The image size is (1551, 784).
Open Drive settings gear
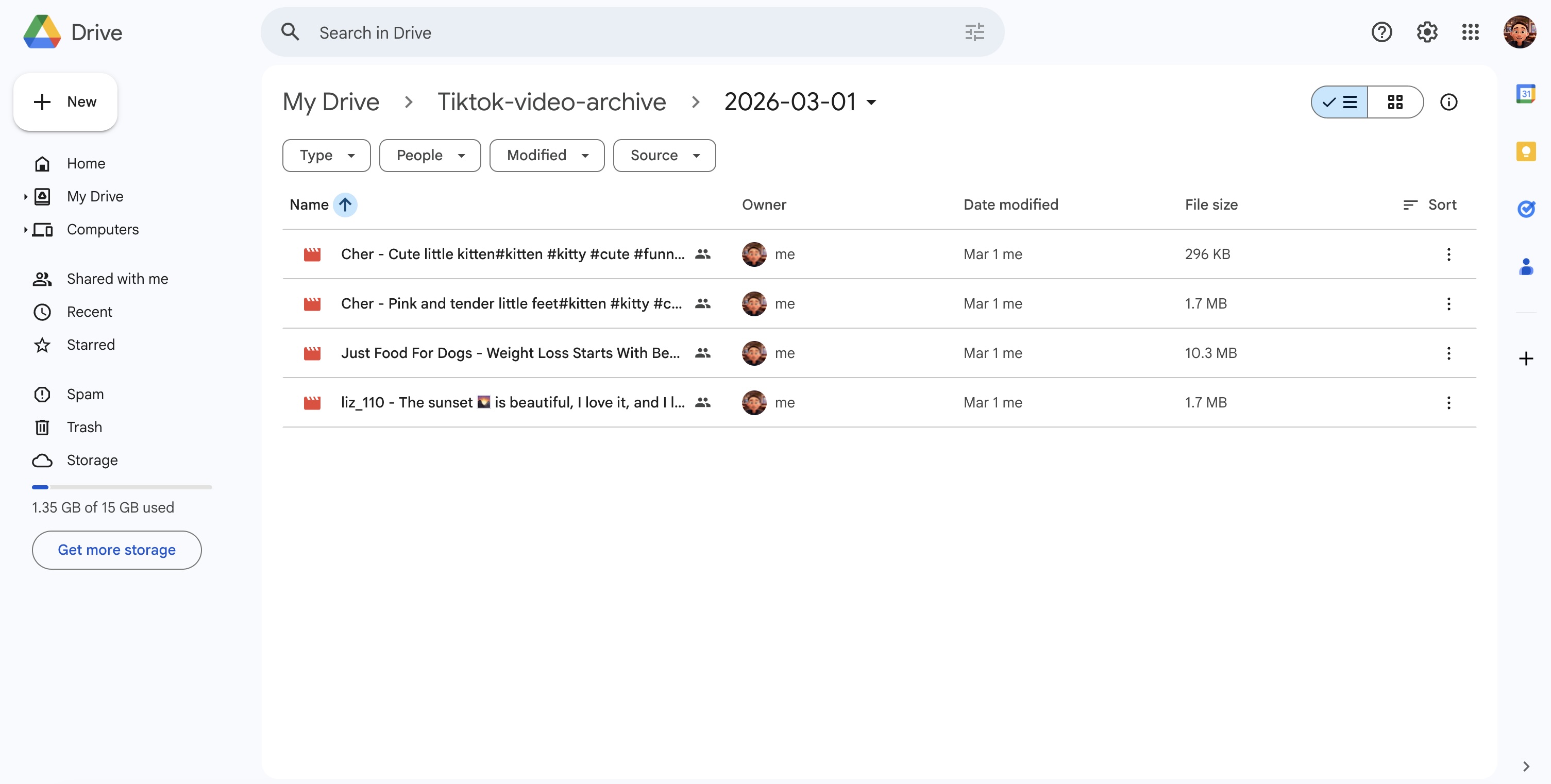(1426, 32)
